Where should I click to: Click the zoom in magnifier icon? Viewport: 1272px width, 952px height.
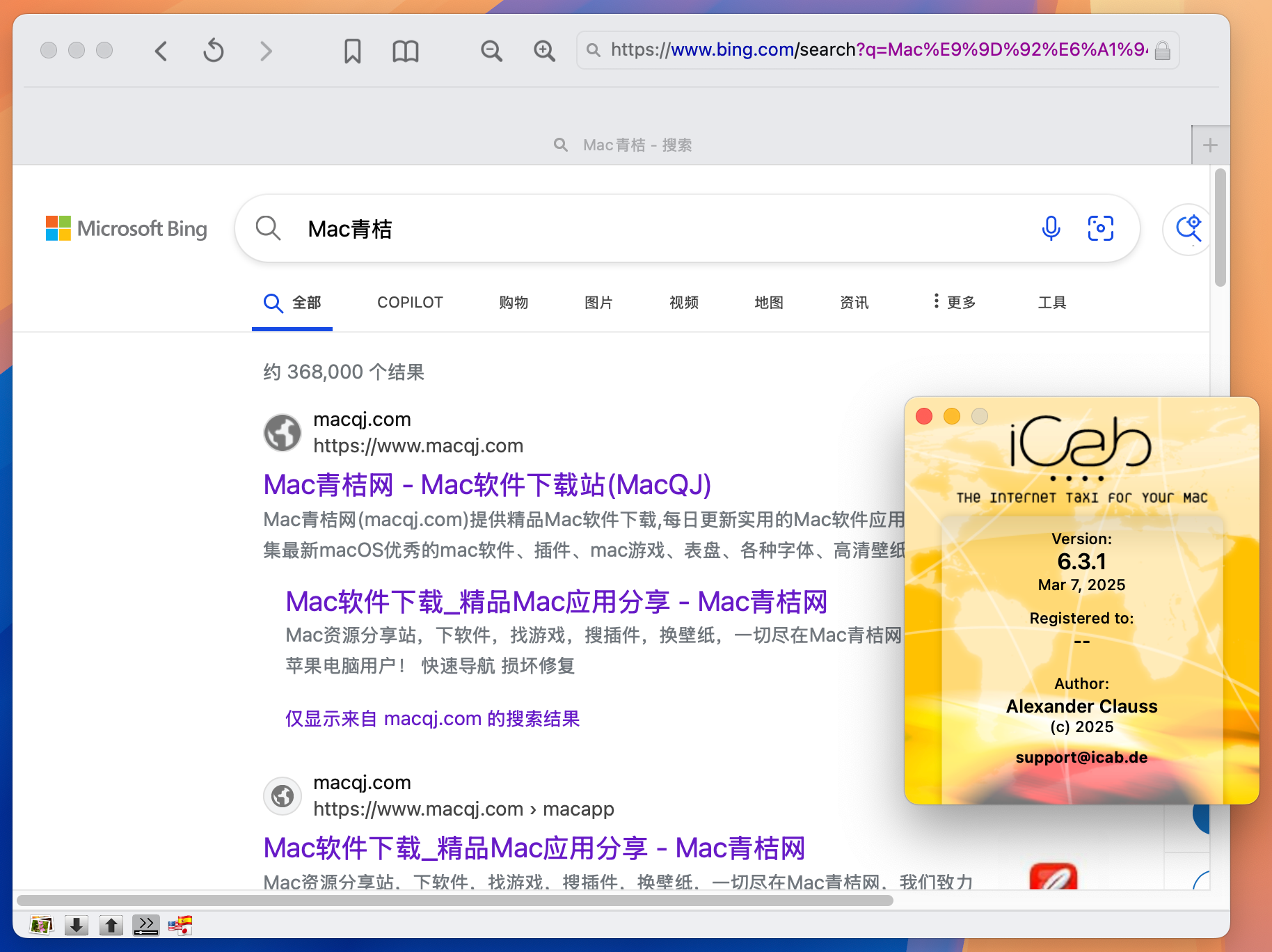545,50
